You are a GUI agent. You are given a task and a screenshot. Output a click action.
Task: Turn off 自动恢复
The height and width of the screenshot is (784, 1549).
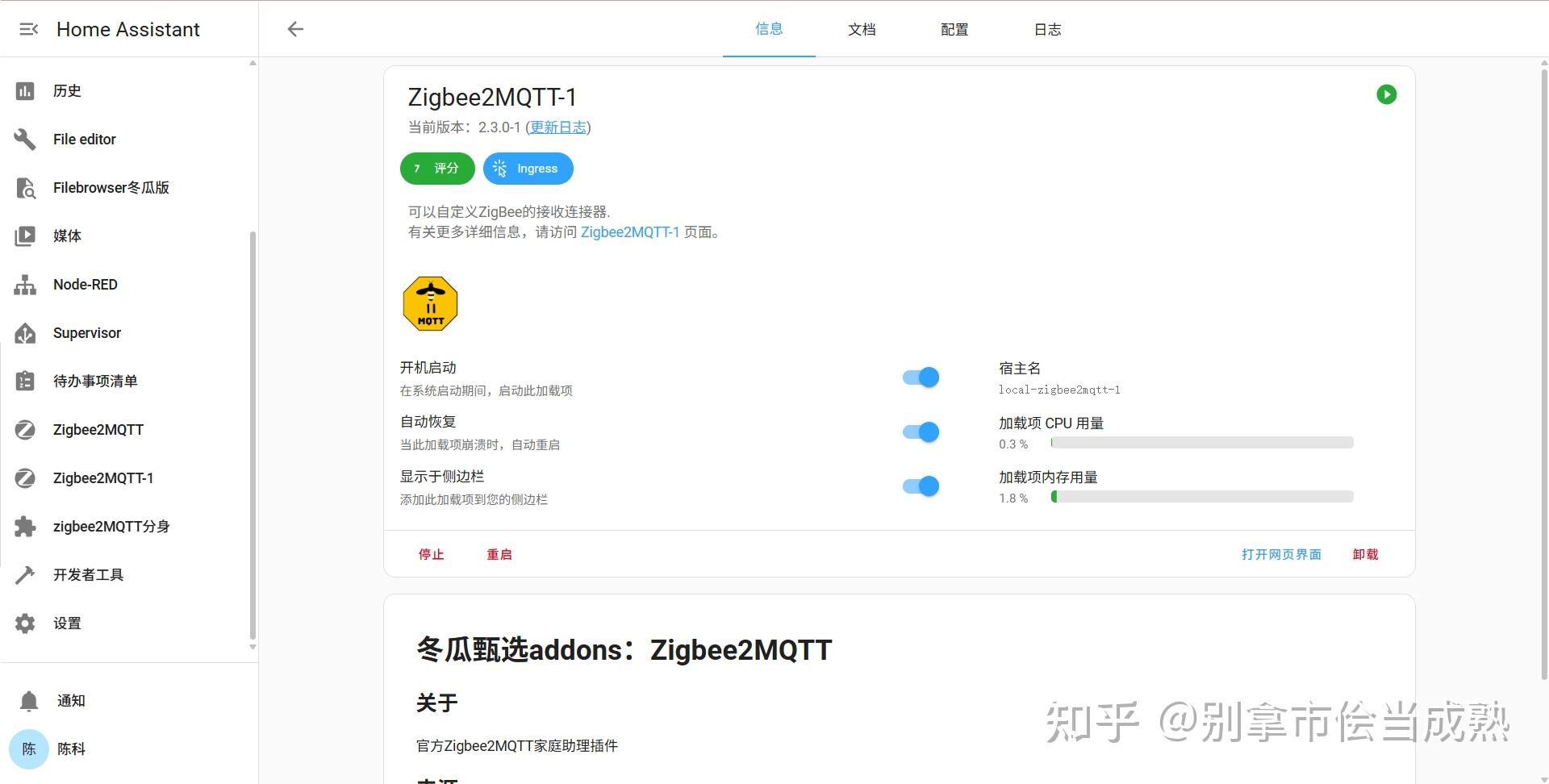[x=920, y=432]
